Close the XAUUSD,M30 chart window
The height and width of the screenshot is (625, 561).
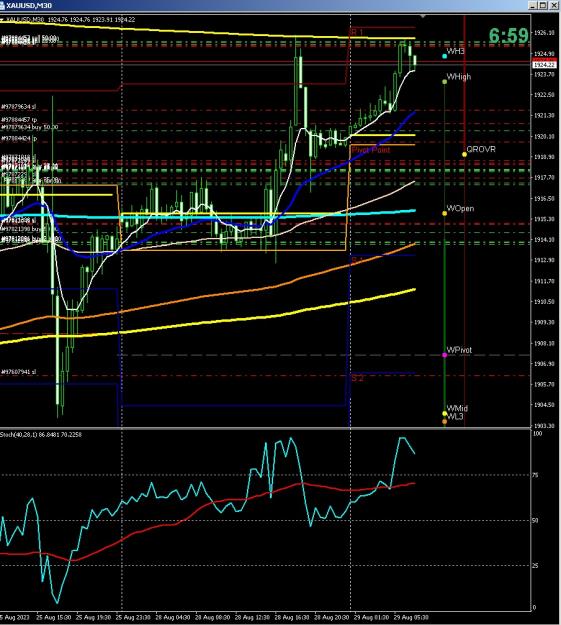point(554,5)
